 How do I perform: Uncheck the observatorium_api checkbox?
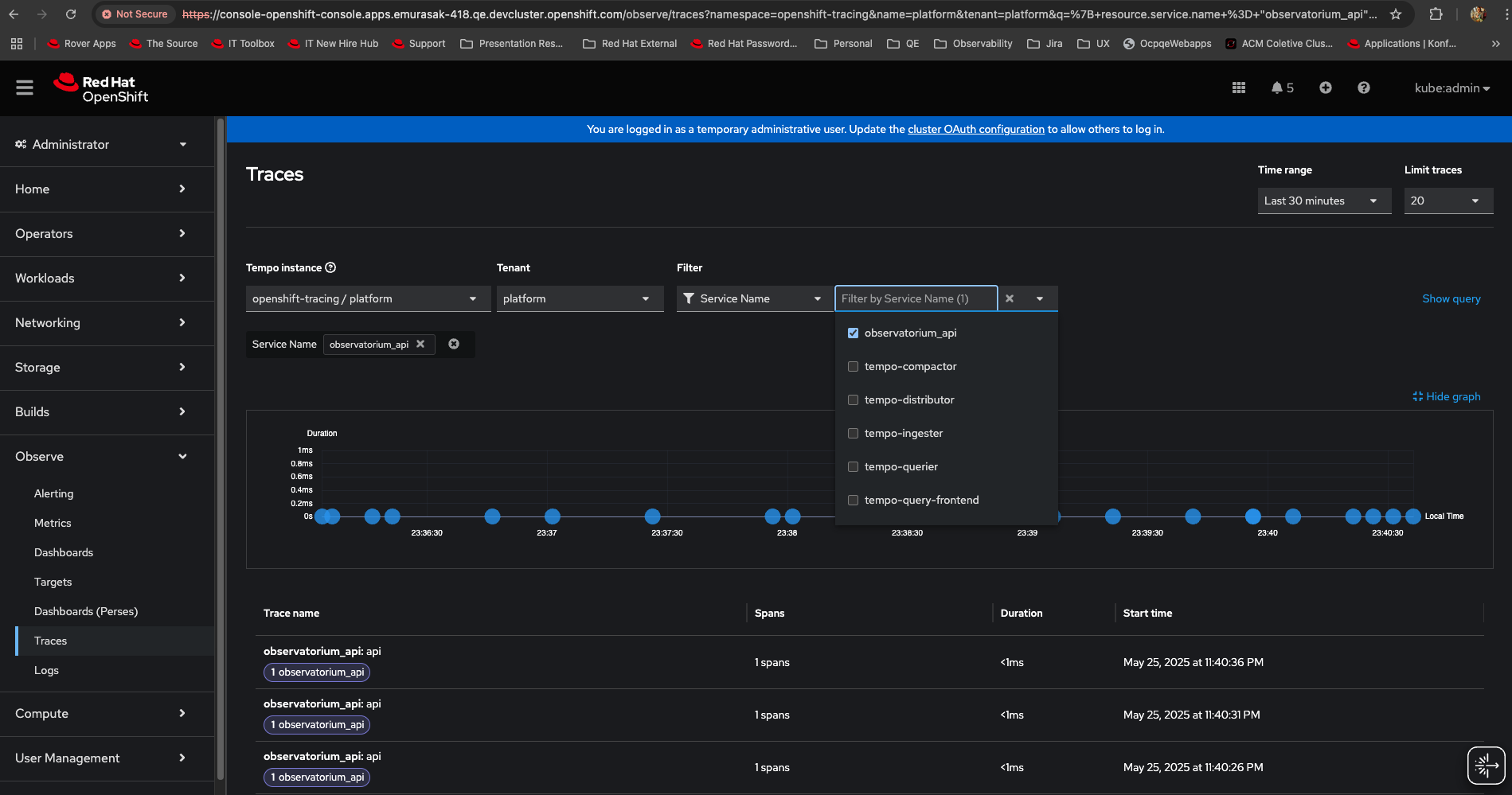tap(853, 333)
